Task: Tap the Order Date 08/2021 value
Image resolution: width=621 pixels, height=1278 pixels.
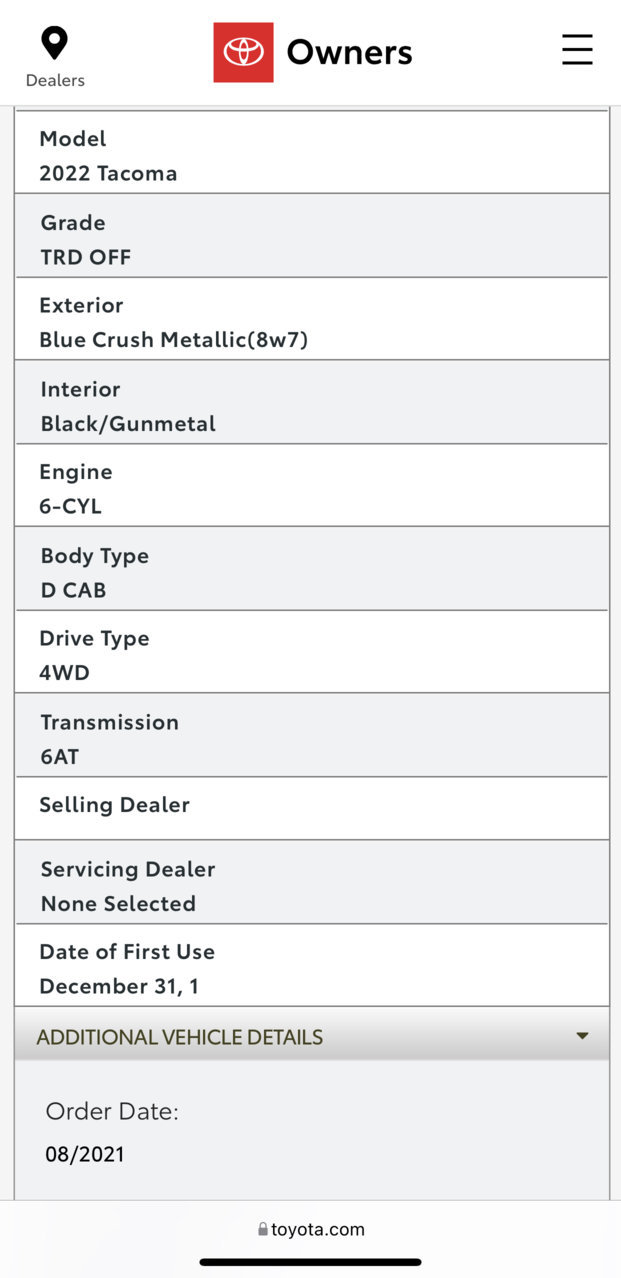Action: 85,1154
